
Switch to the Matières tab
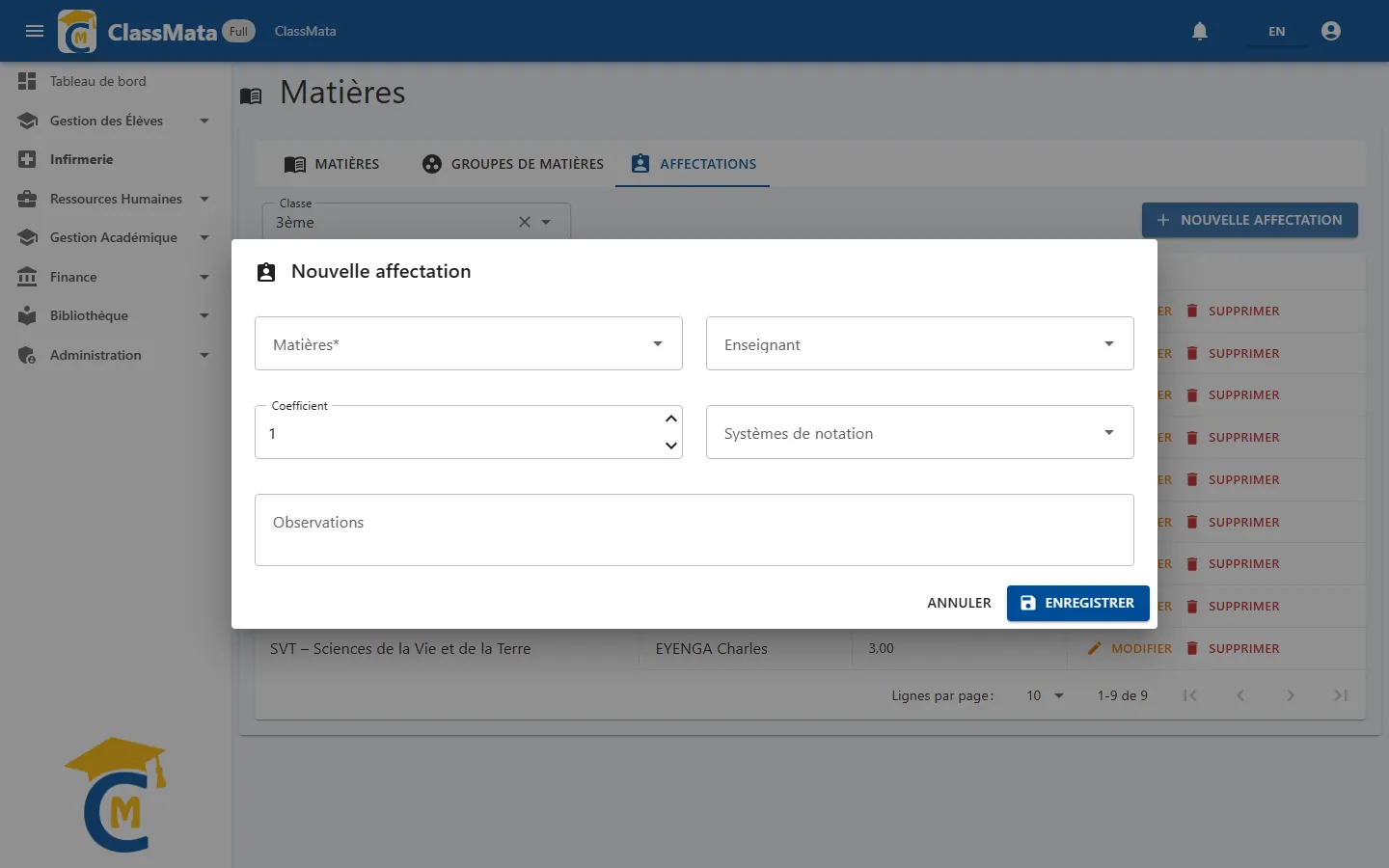[x=332, y=164]
